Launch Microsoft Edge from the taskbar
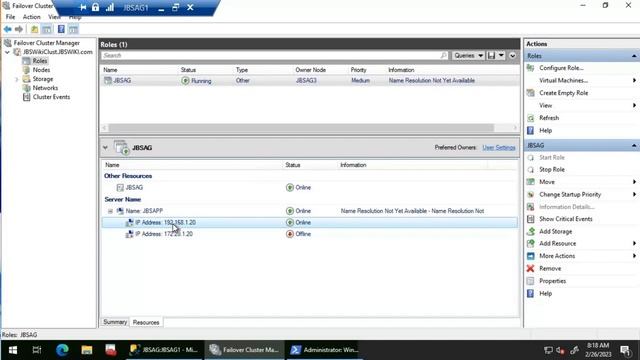The image size is (640, 360). (62, 350)
